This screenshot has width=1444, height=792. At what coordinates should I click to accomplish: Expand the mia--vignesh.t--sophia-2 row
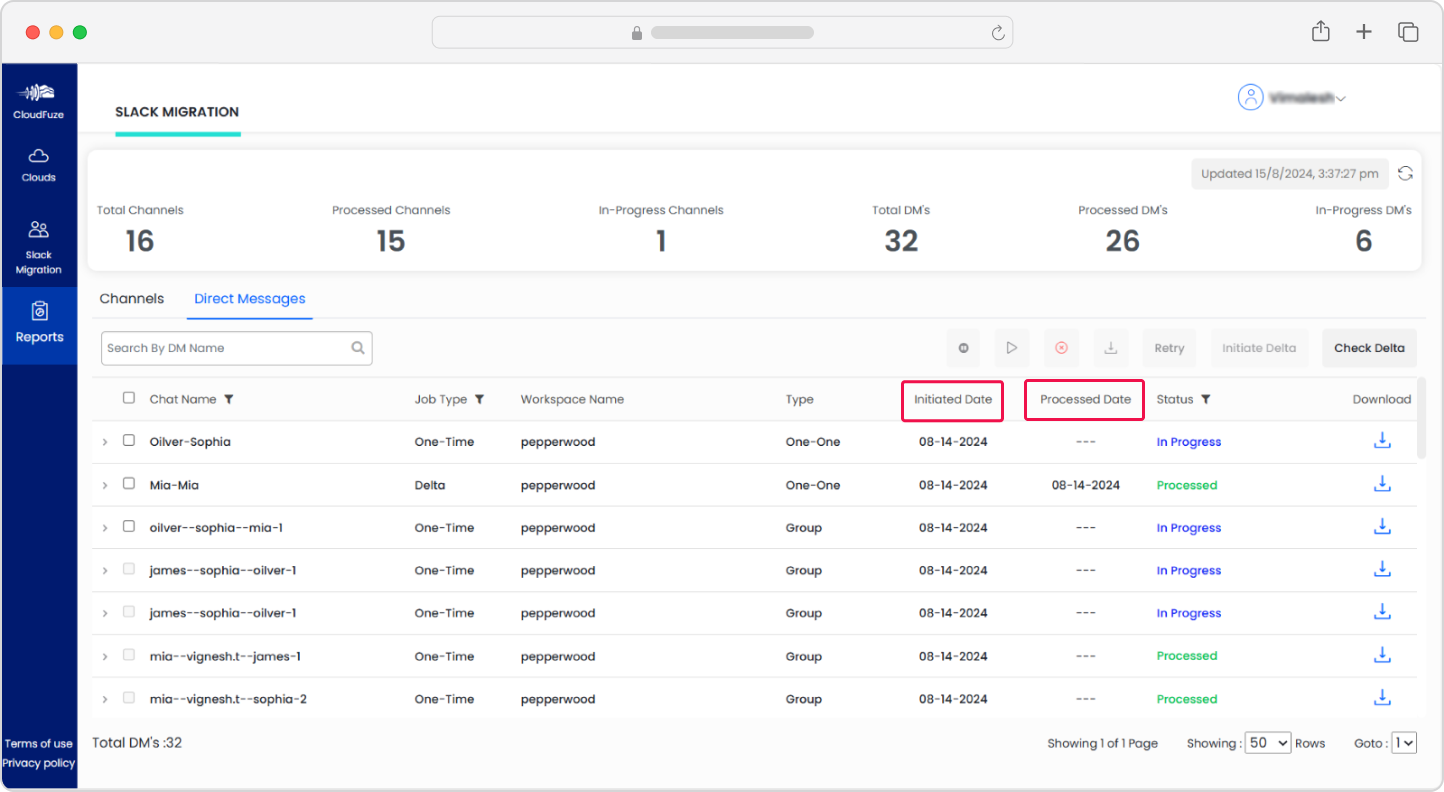pyautogui.click(x=105, y=700)
